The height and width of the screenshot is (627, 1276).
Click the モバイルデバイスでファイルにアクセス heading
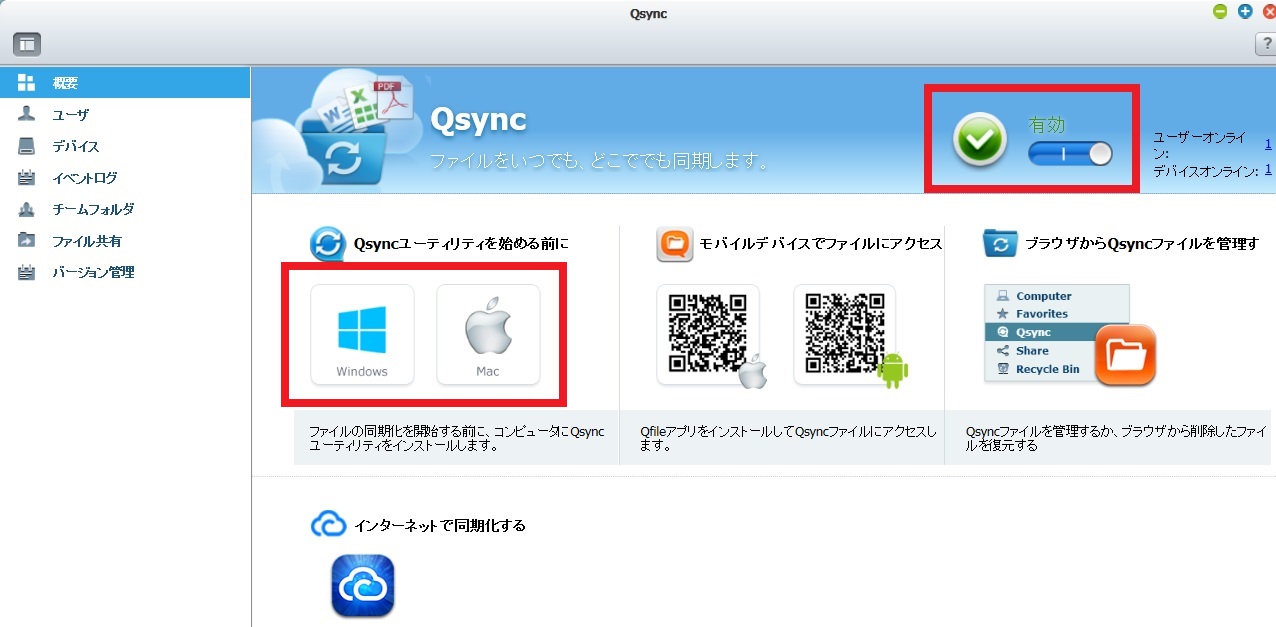tap(821, 244)
